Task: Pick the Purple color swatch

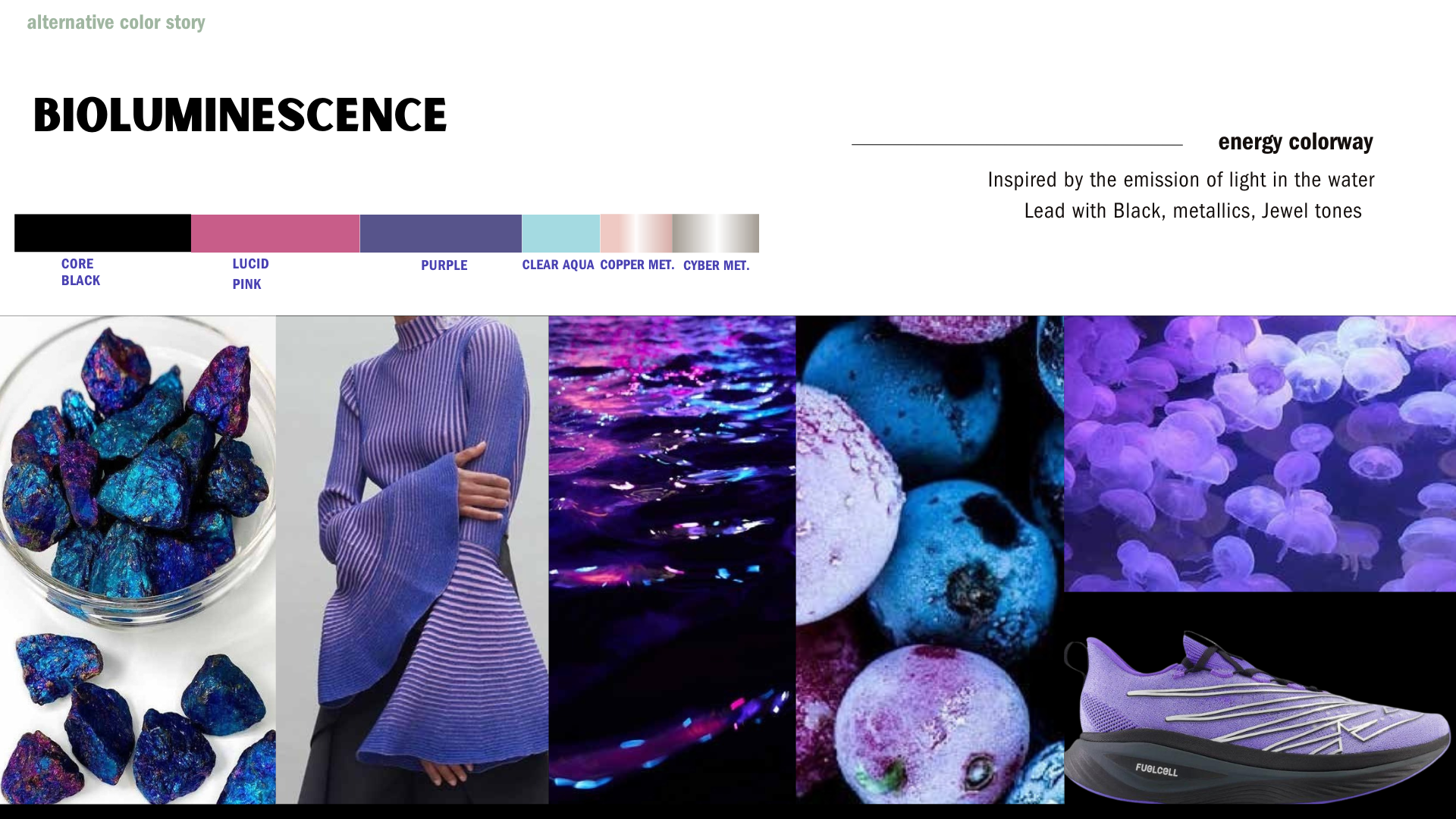Action: pos(441,233)
